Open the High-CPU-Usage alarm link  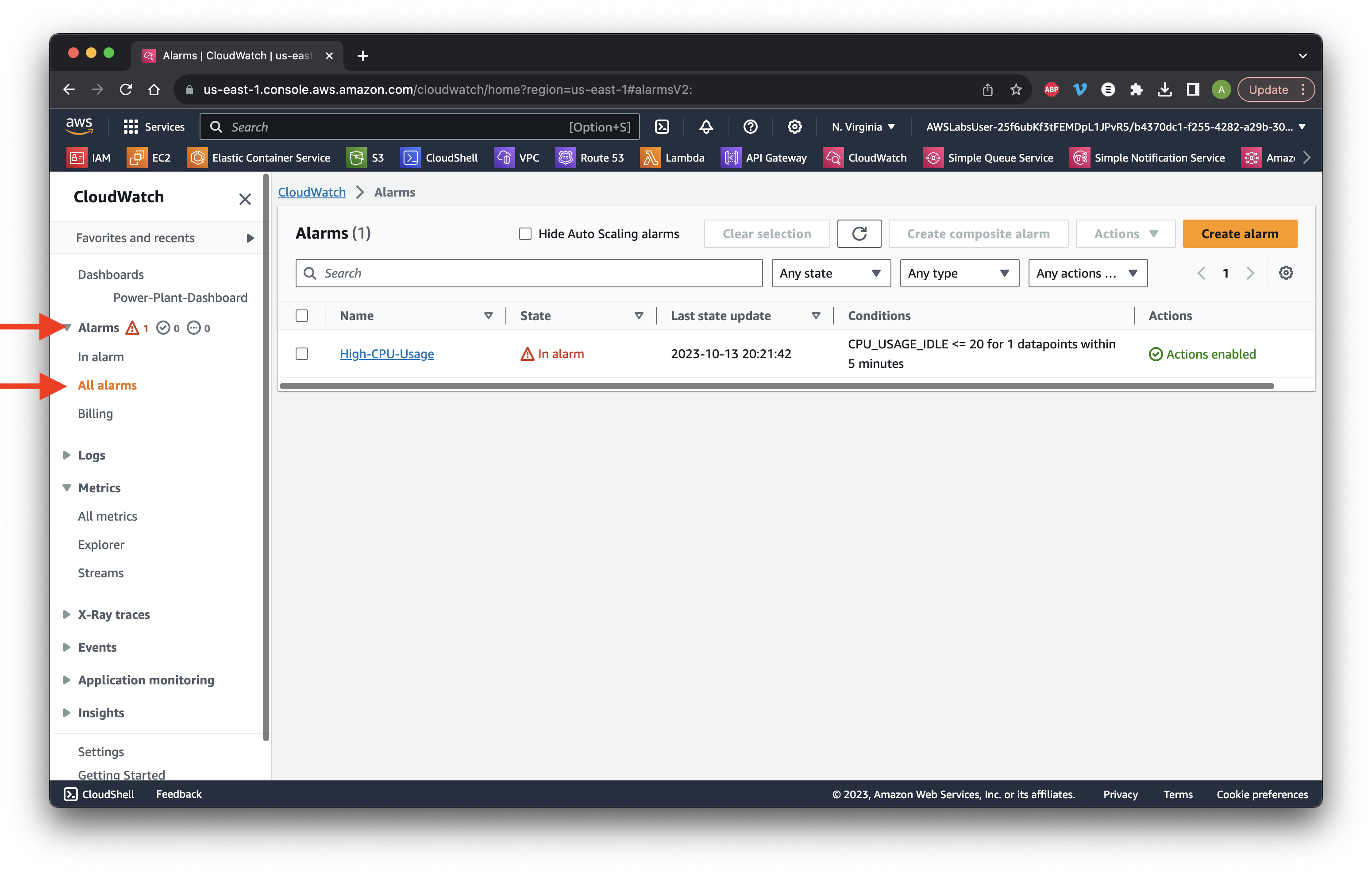[x=386, y=354]
